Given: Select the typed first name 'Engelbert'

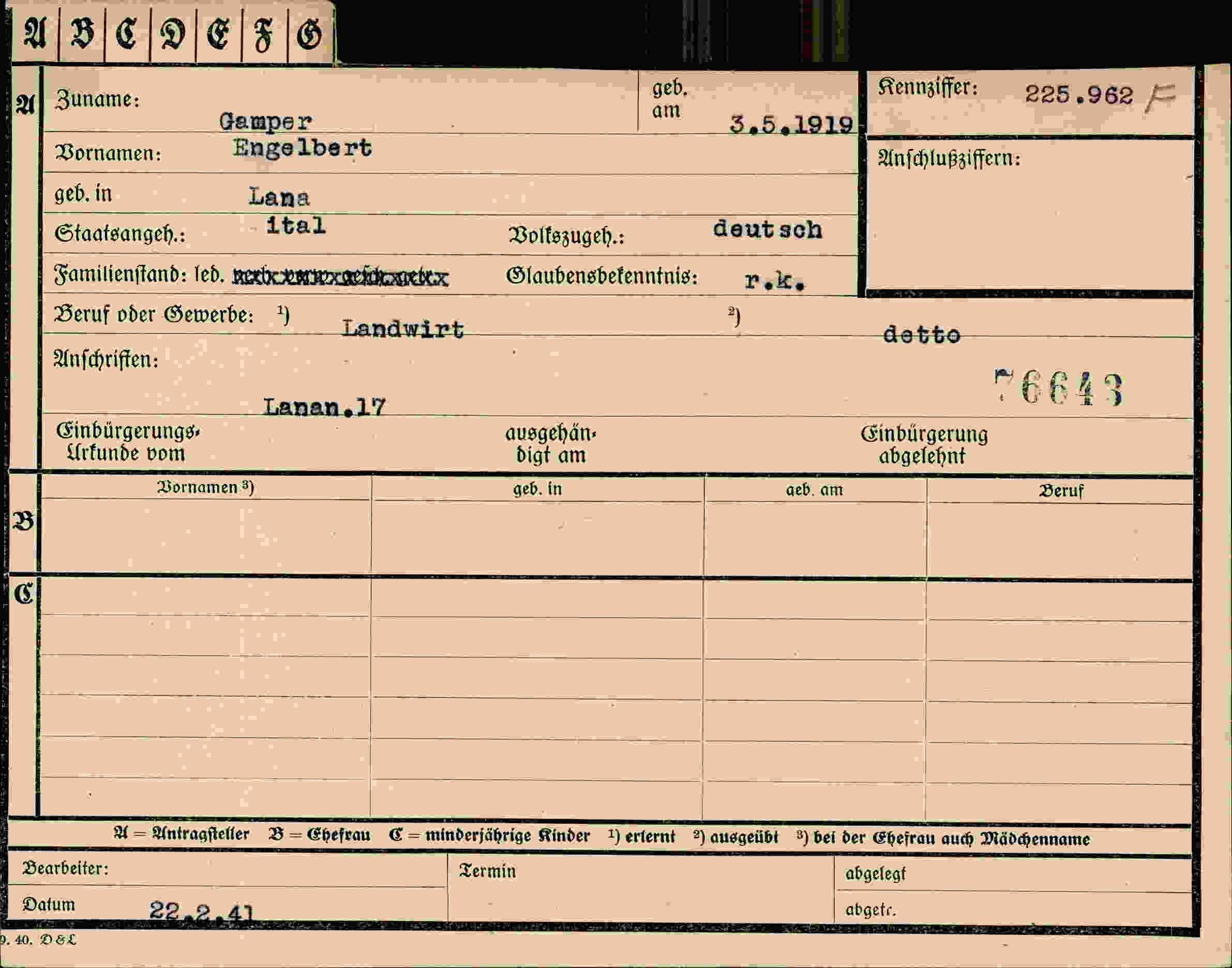Looking at the screenshot, I should coord(302,148).
